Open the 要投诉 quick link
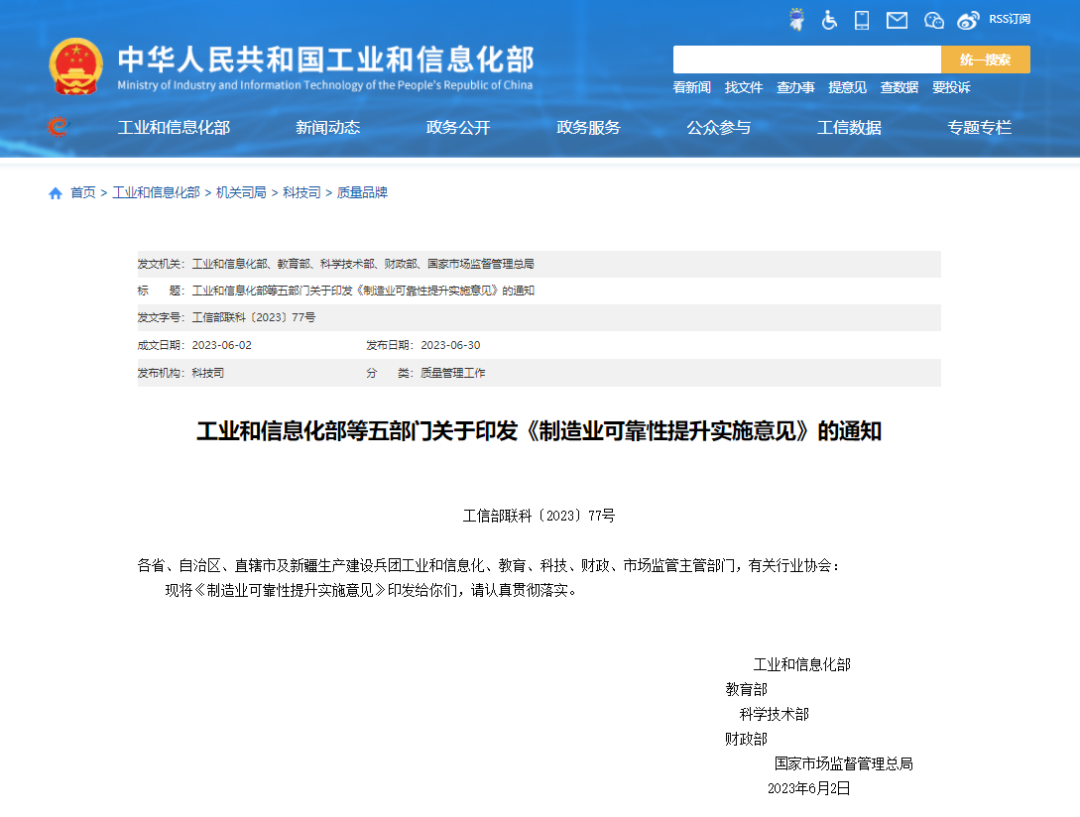The height and width of the screenshot is (817, 1080). coord(951,87)
